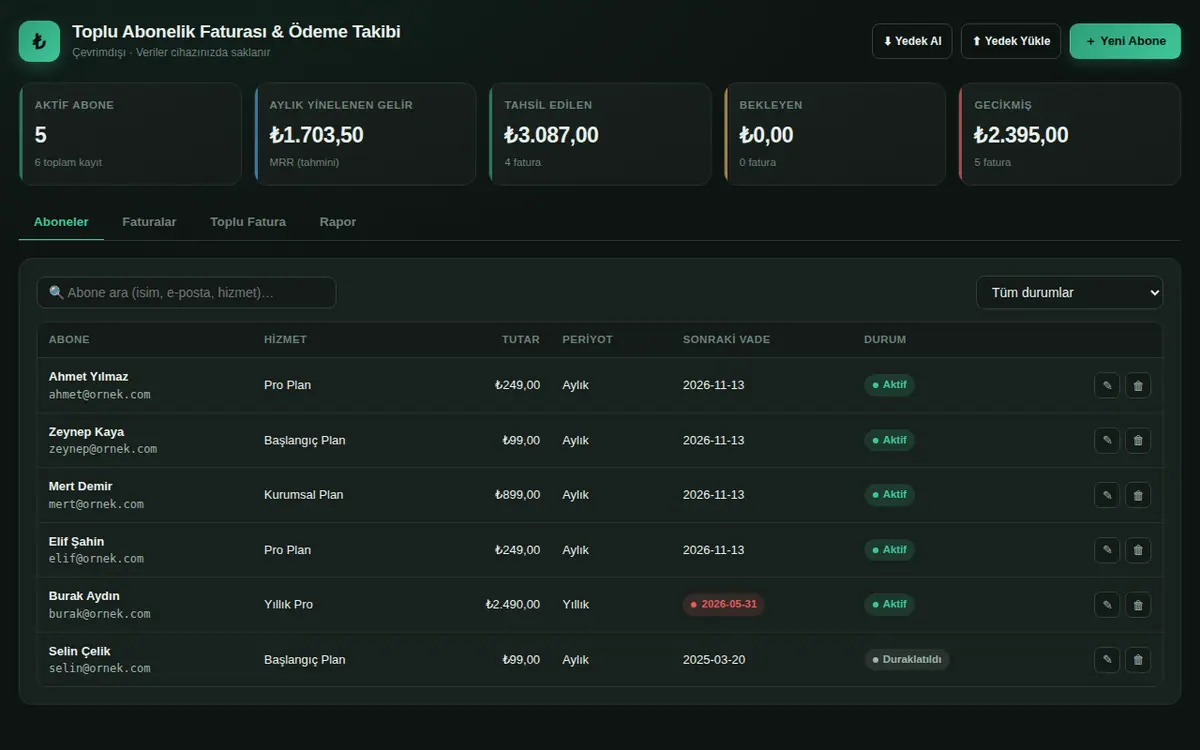1200x750 pixels.
Task: Click the Yıllık Pro service cell
Action: pyautogui.click(x=289, y=605)
